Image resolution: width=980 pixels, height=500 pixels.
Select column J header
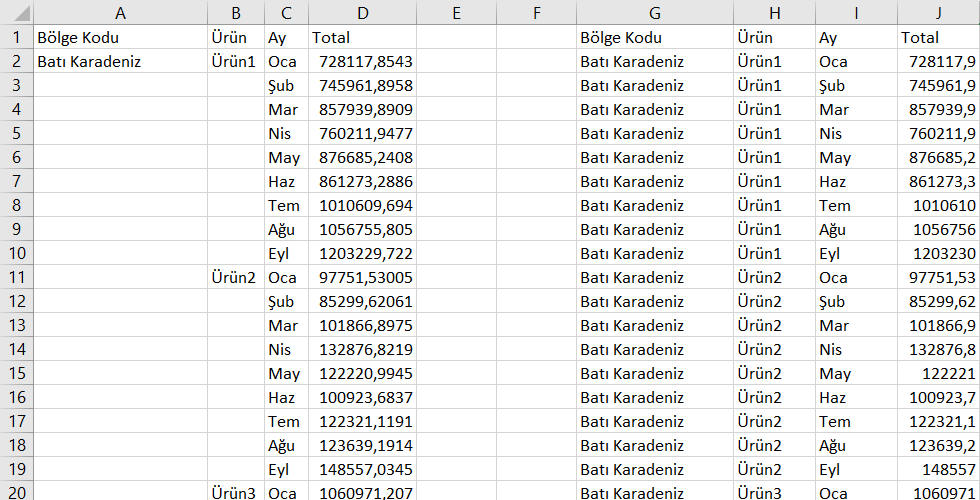pyautogui.click(x=939, y=12)
